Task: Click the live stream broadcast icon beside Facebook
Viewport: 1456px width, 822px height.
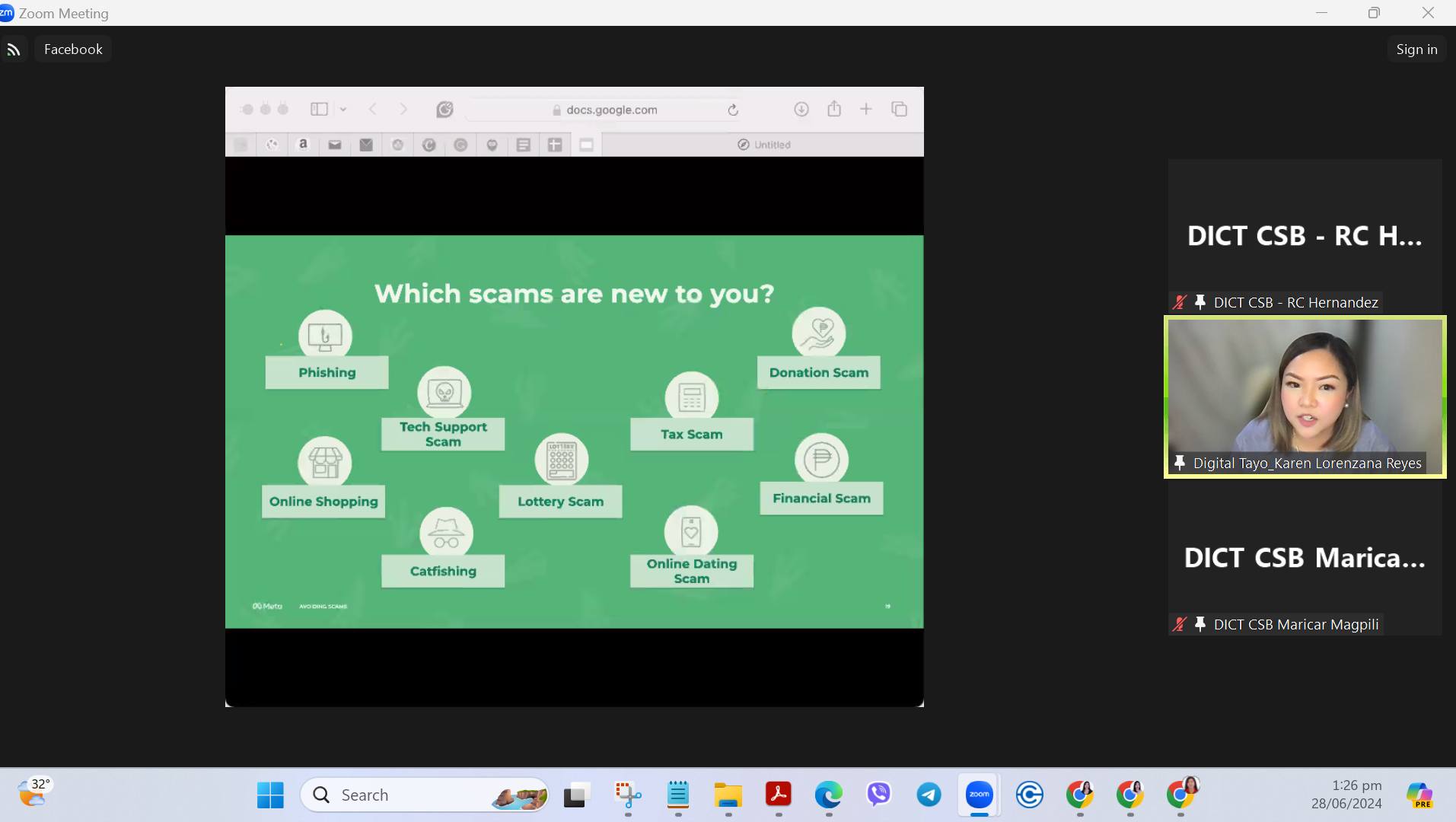Action: click(14, 49)
